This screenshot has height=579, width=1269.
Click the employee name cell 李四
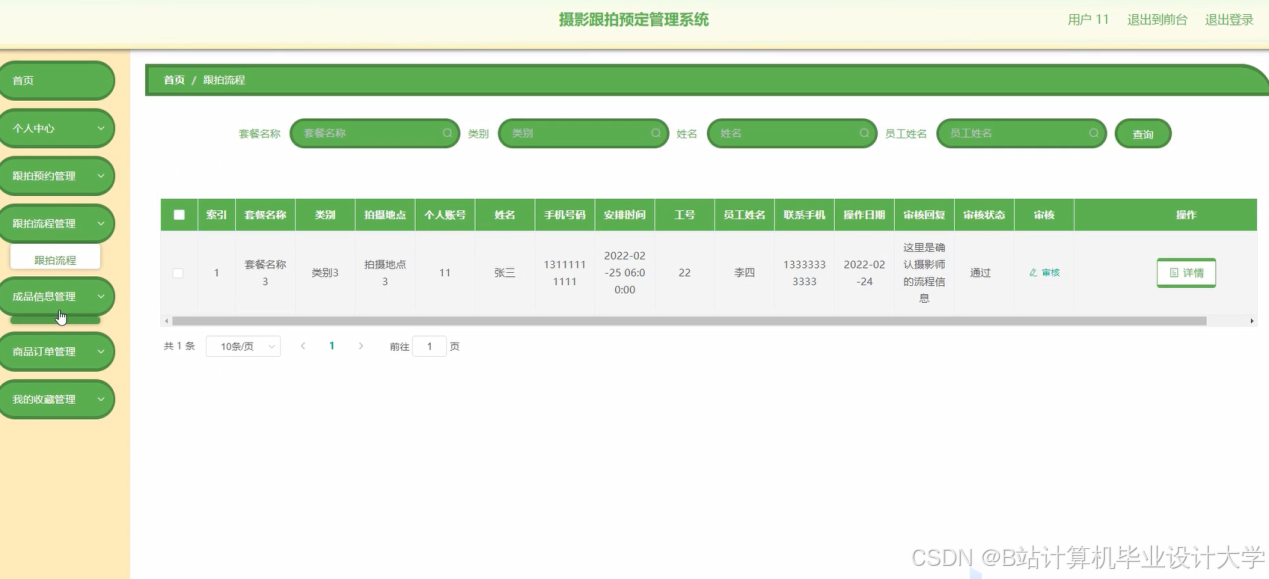745,272
